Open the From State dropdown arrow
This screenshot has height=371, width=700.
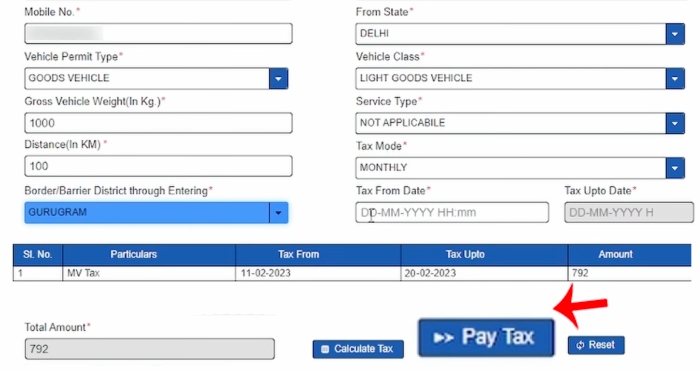click(x=675, y=34)
